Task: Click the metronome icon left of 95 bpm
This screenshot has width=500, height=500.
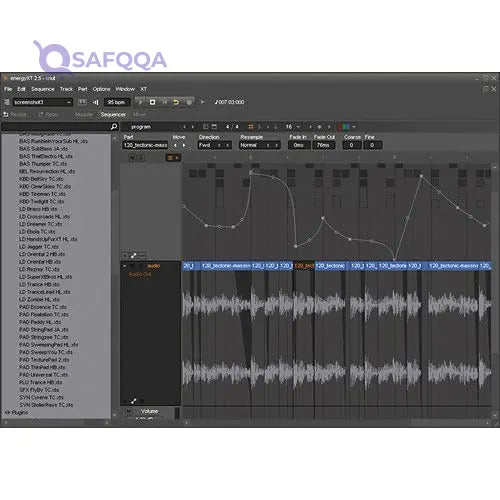Action: click(x=96, y=102)
